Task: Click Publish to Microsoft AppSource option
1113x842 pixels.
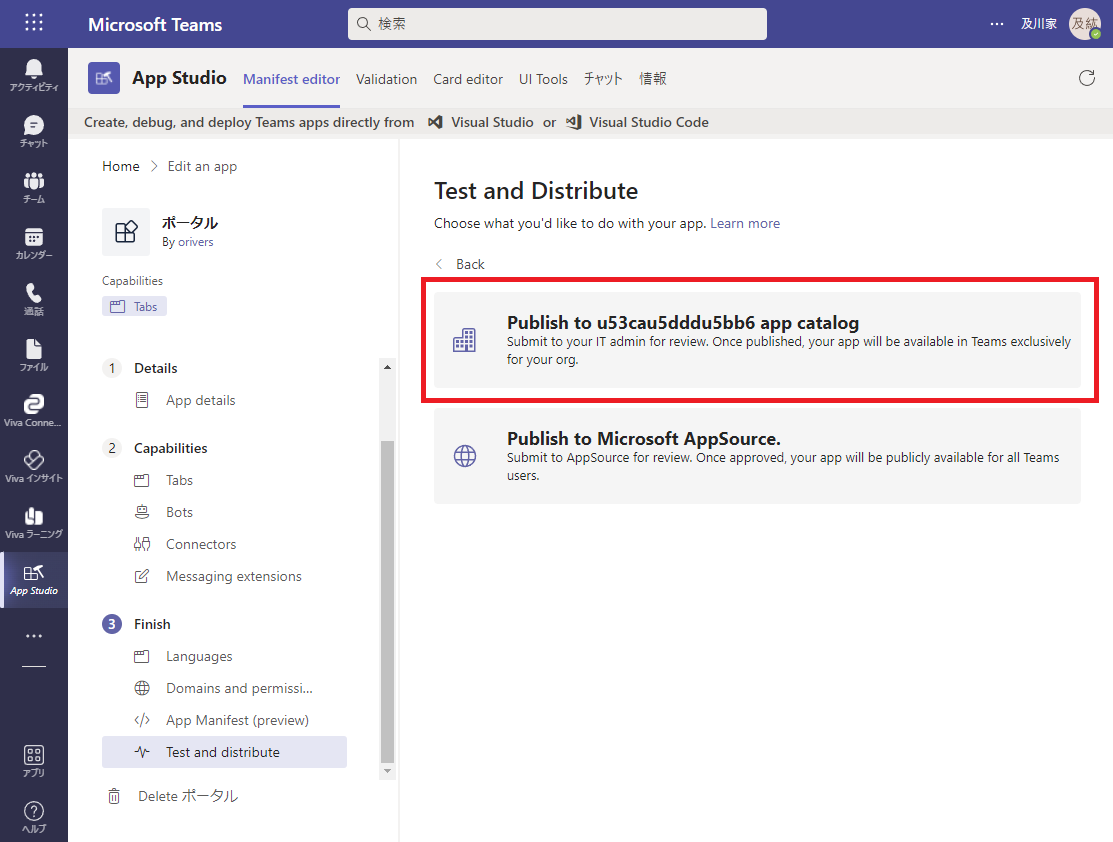Action: (x=757, y=455)
